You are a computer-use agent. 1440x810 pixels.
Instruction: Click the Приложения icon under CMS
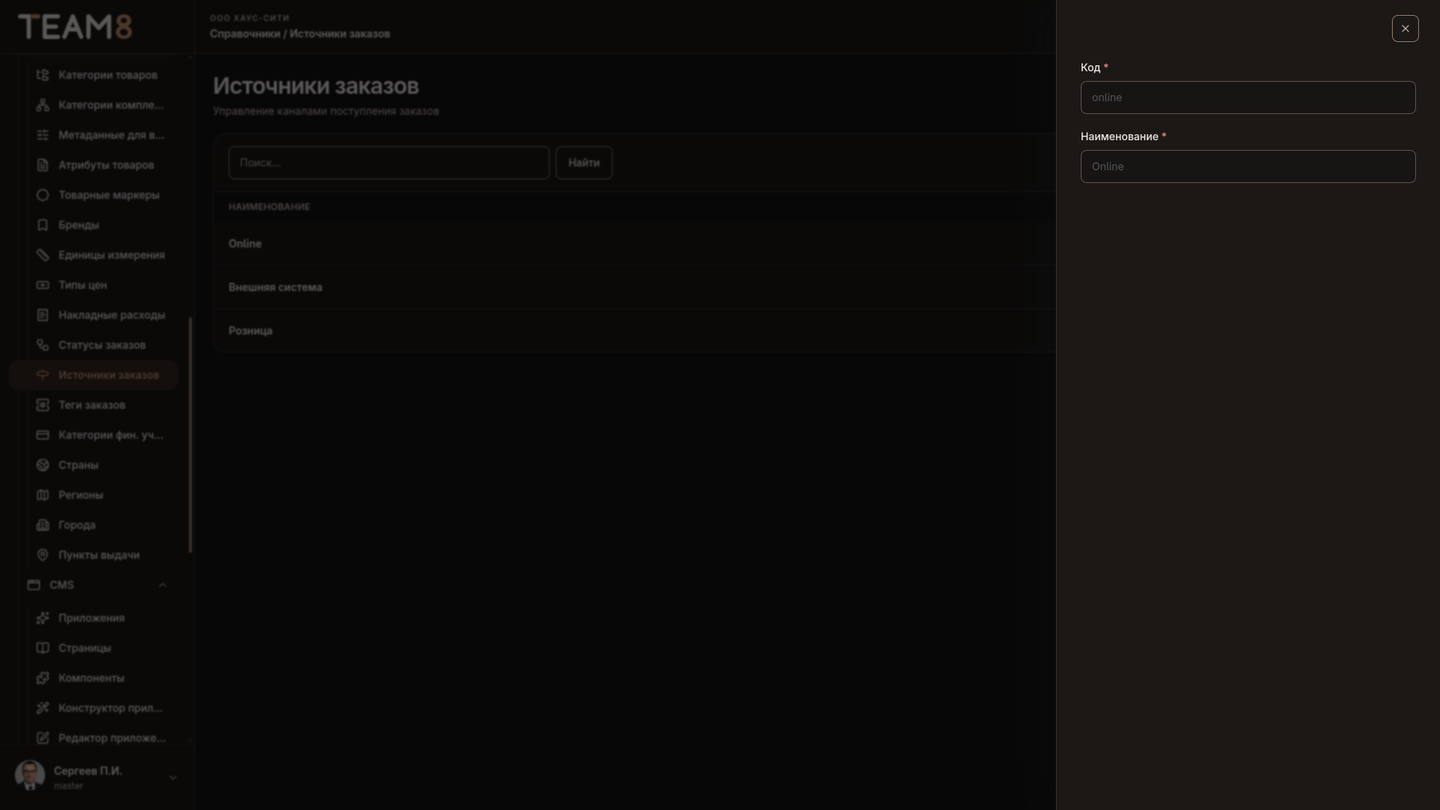42,618
